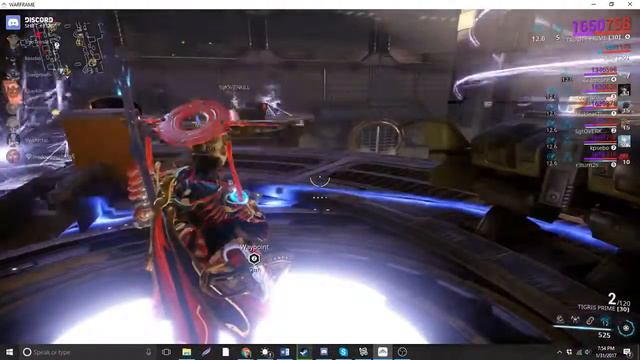Open the white document app on the taskbar
The height and width of the screenshot is (360, 640).
[226, 352]
